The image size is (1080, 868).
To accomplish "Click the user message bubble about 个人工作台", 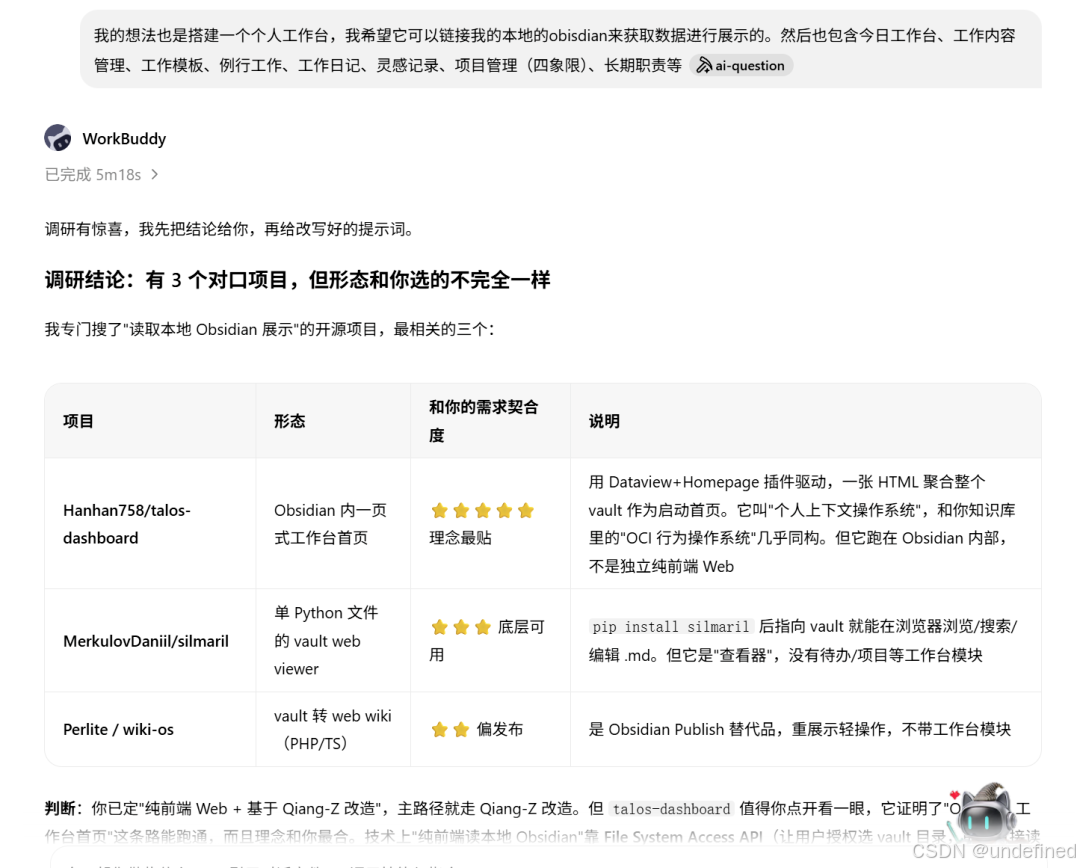I will (x=561, y=50).
